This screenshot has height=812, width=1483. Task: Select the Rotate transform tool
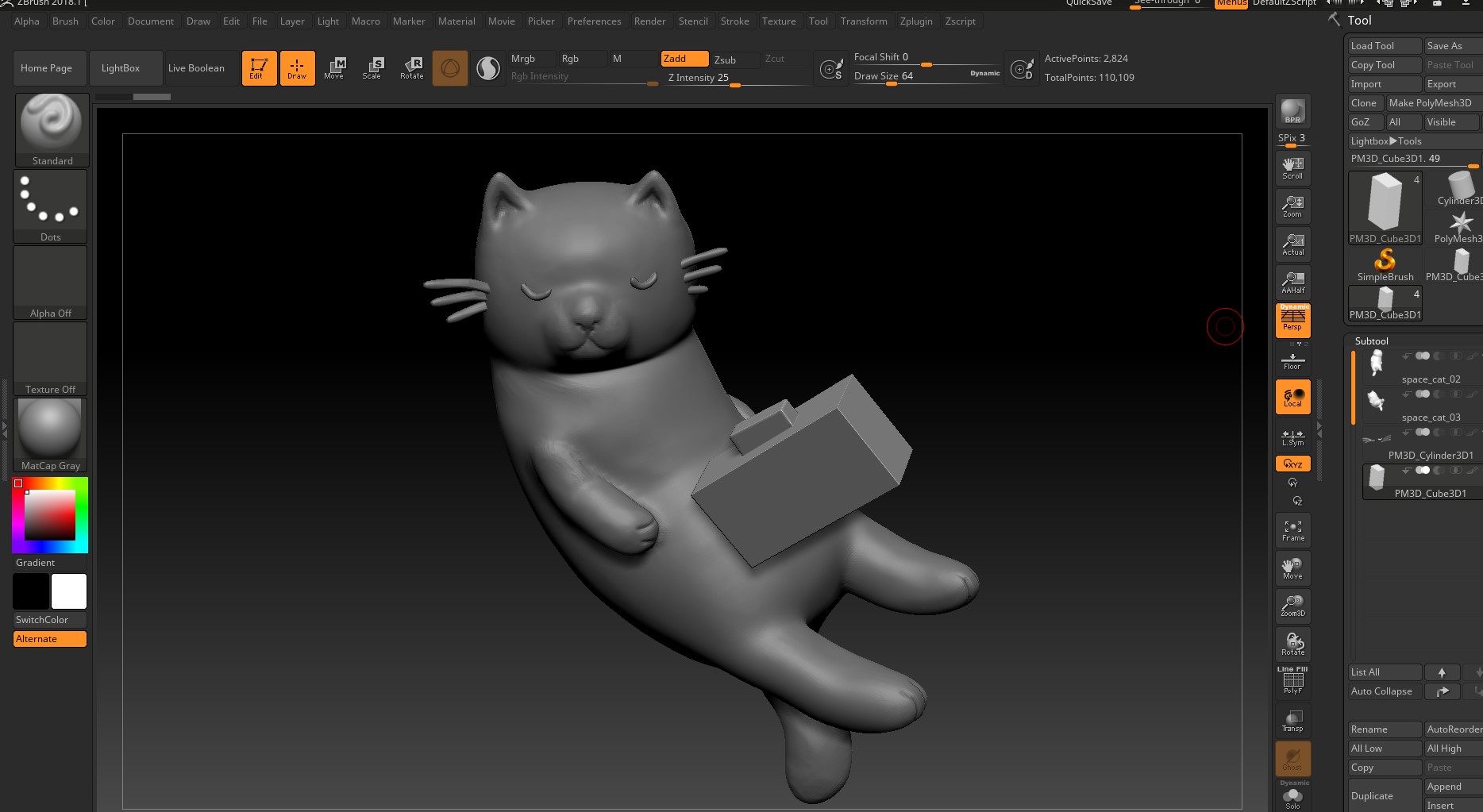[411, 67]
